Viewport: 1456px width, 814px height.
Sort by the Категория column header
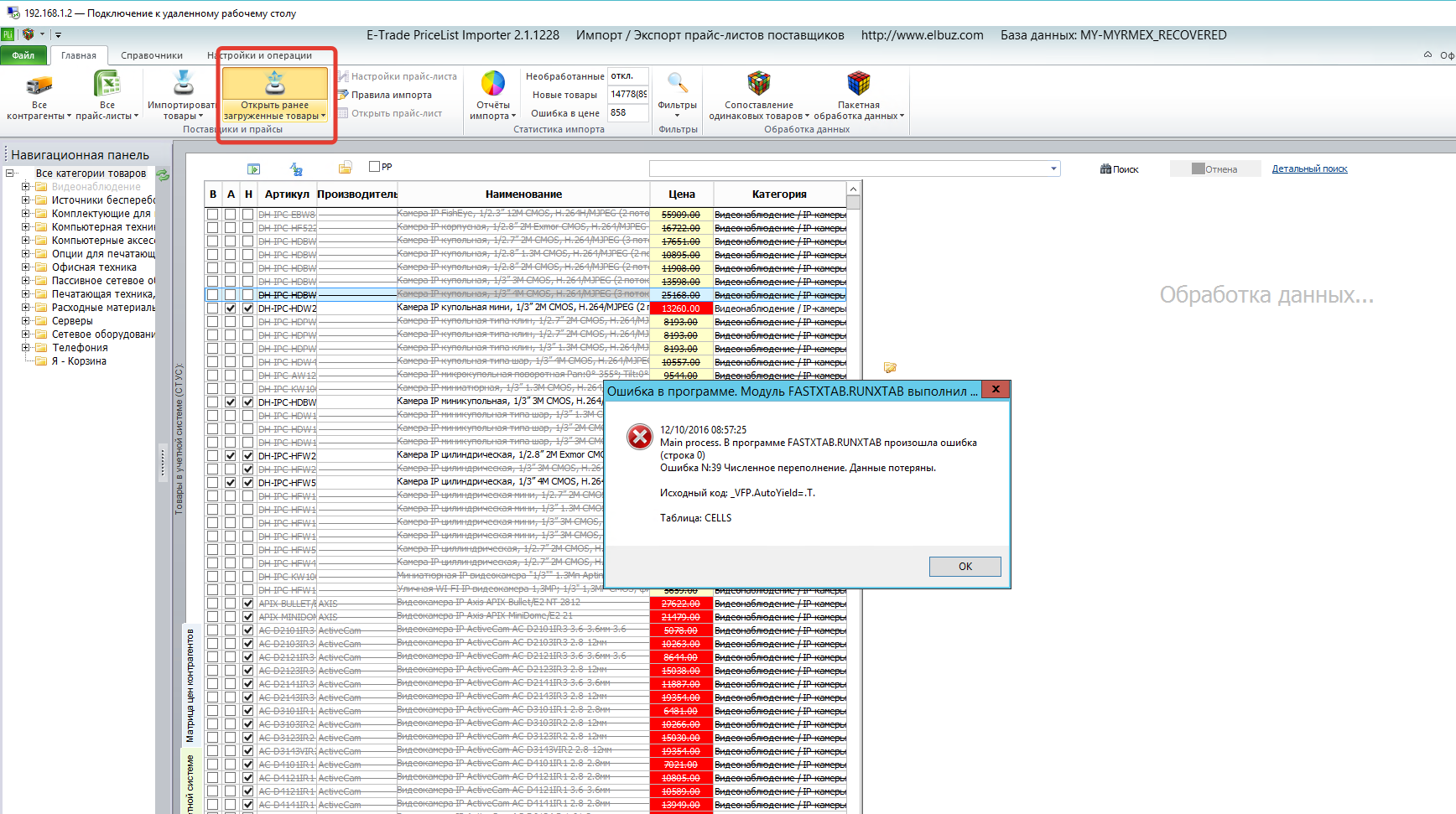[779, 194]
